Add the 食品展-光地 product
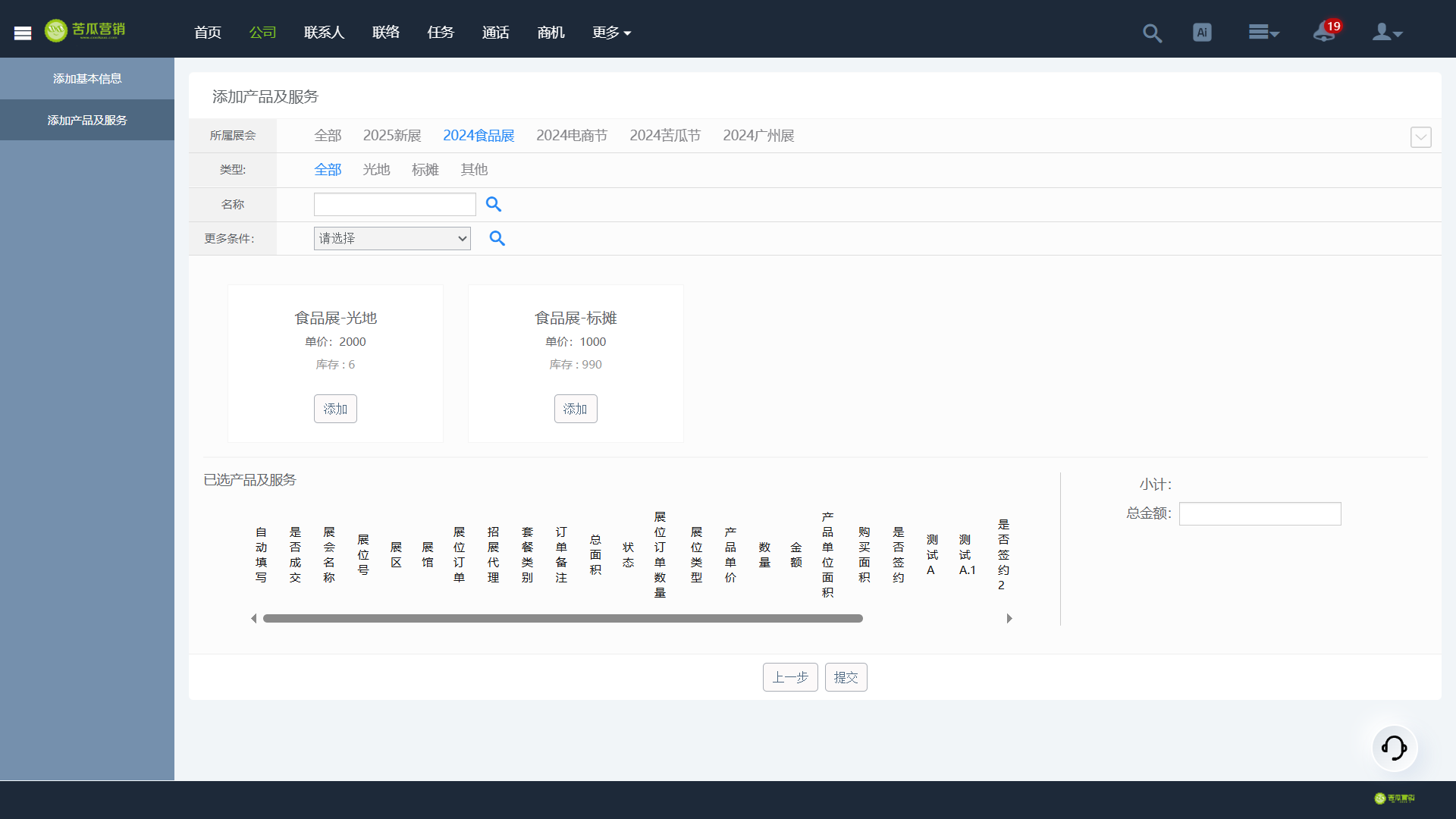 coord(335,409)
